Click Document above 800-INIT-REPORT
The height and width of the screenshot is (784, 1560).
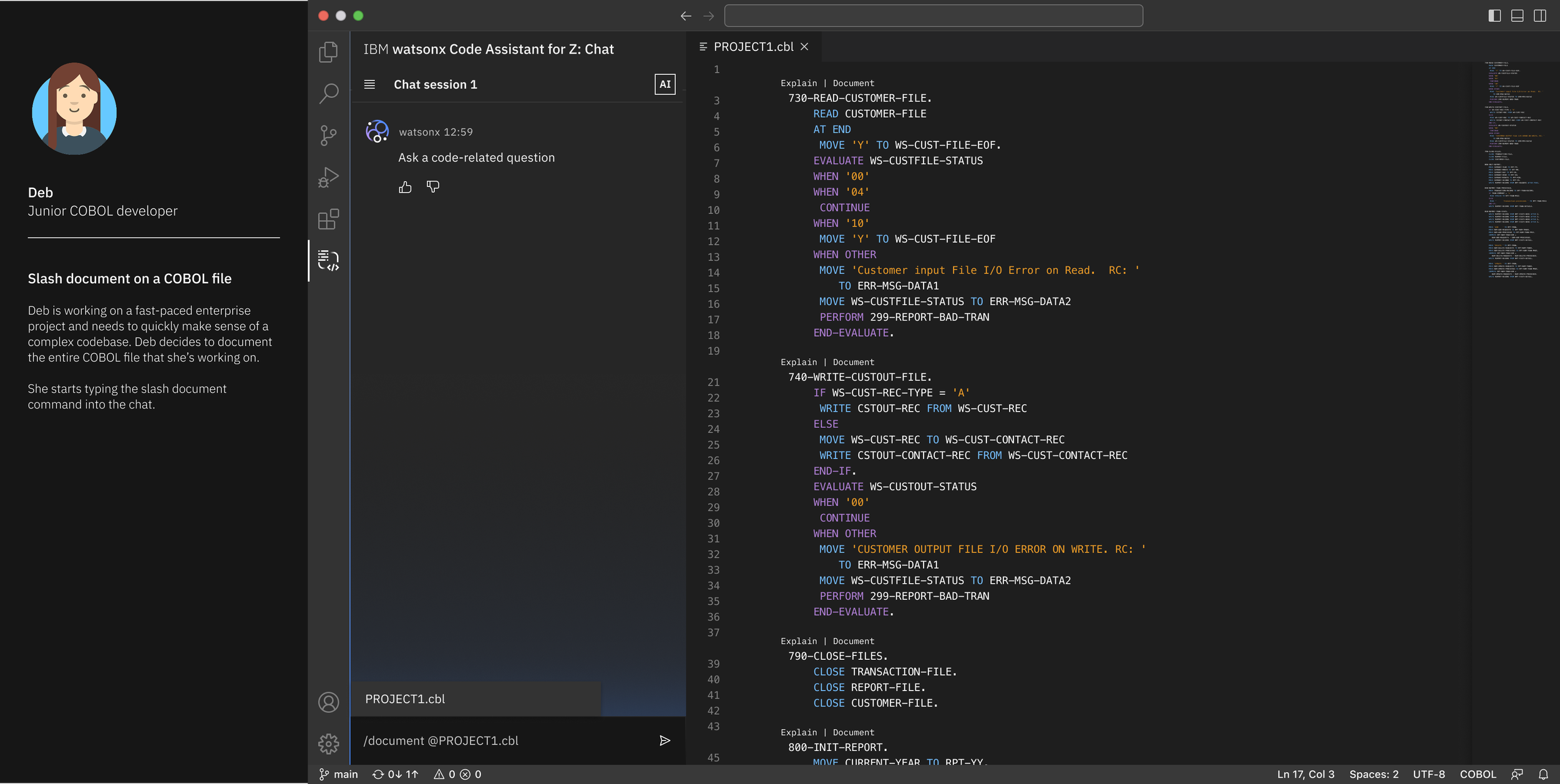pyautogui.click(x=853, y=732)
